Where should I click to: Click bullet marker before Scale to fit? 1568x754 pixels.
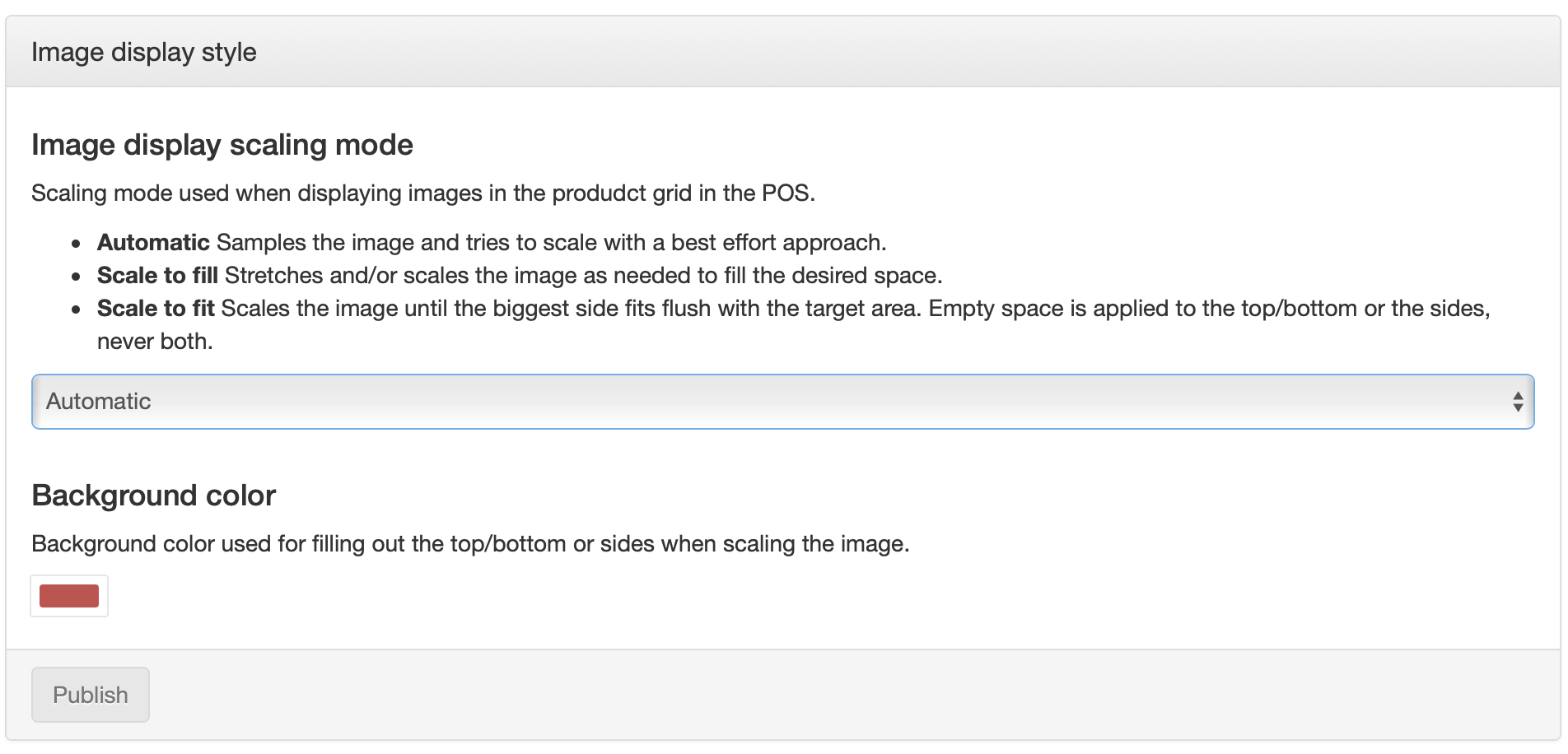pyautogui.click(x=77, y=310)
